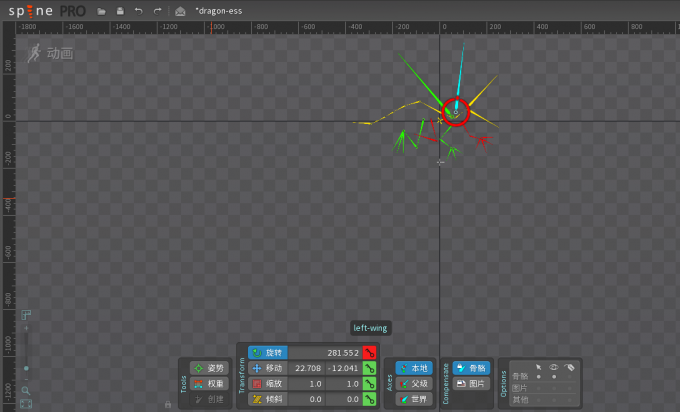Redo the last undone action
Image resolution: width=680 pixels, height=412 pixels.
[157, 11]
